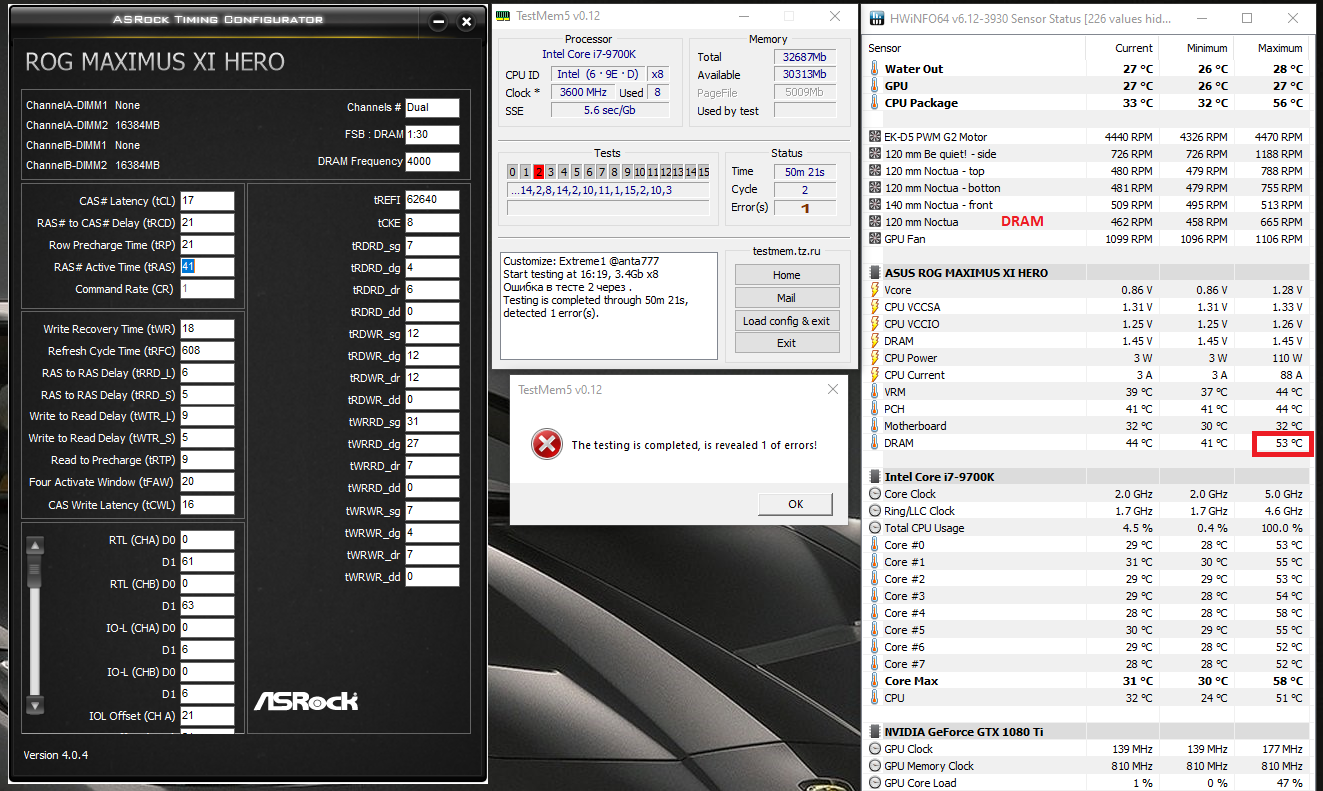
Task: Click the 120 mm Be quiet! side fan icon
Action: click(874, 154)
